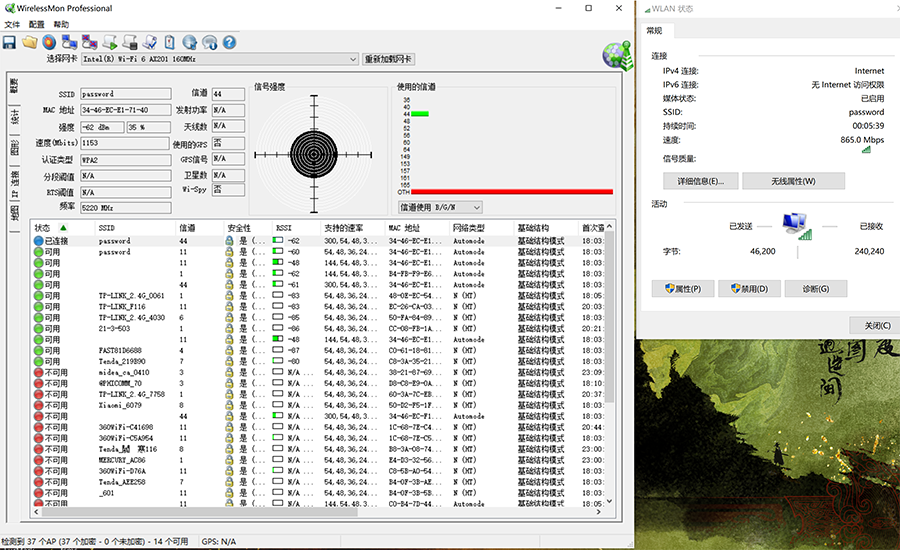Click the globe with arrow toolbar icon
The height and width of the screenshot is (550, 900).
pos(189,42)
